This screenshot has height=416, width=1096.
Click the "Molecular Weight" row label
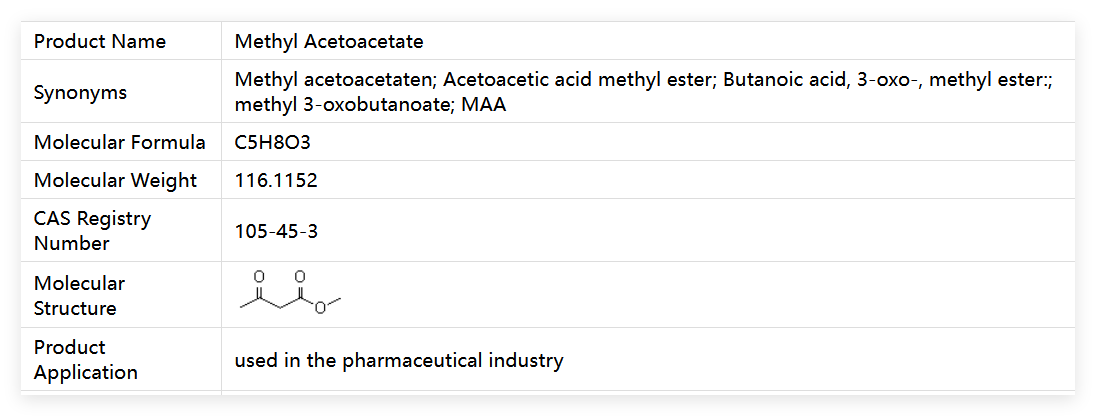[115, 181]
